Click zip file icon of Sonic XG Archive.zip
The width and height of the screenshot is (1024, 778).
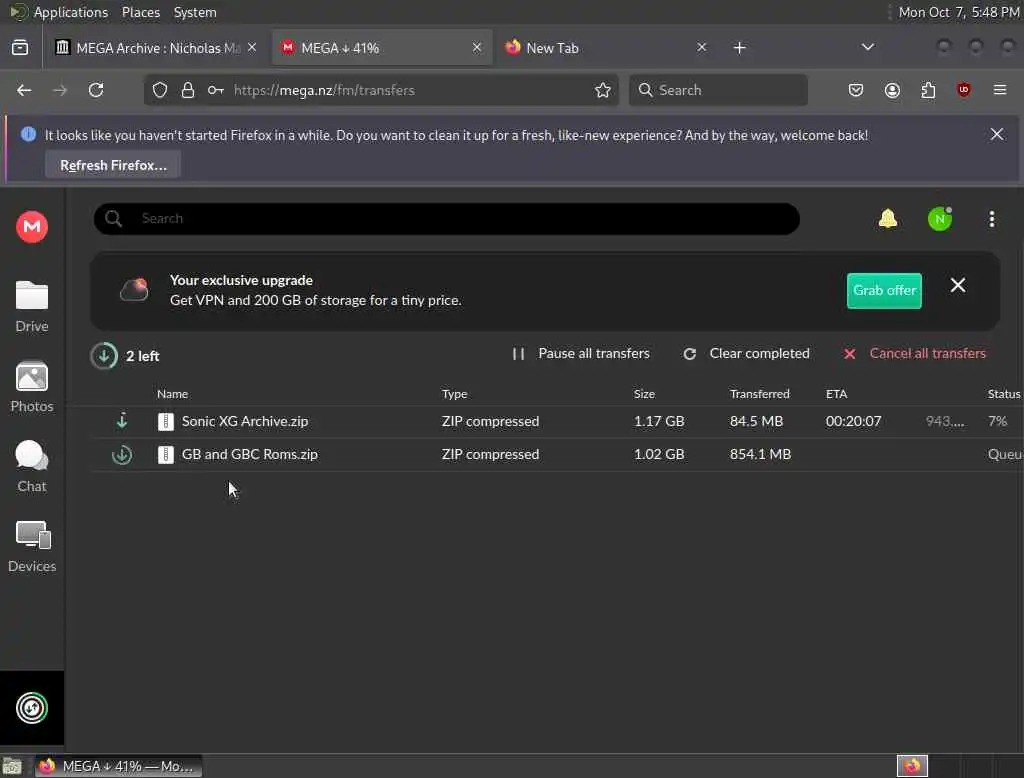(166, 421)
